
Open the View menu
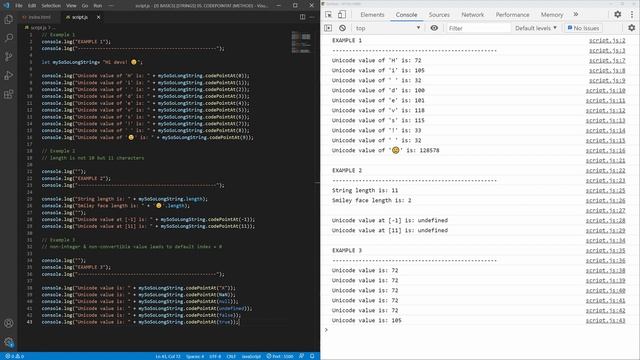[71, 6]
